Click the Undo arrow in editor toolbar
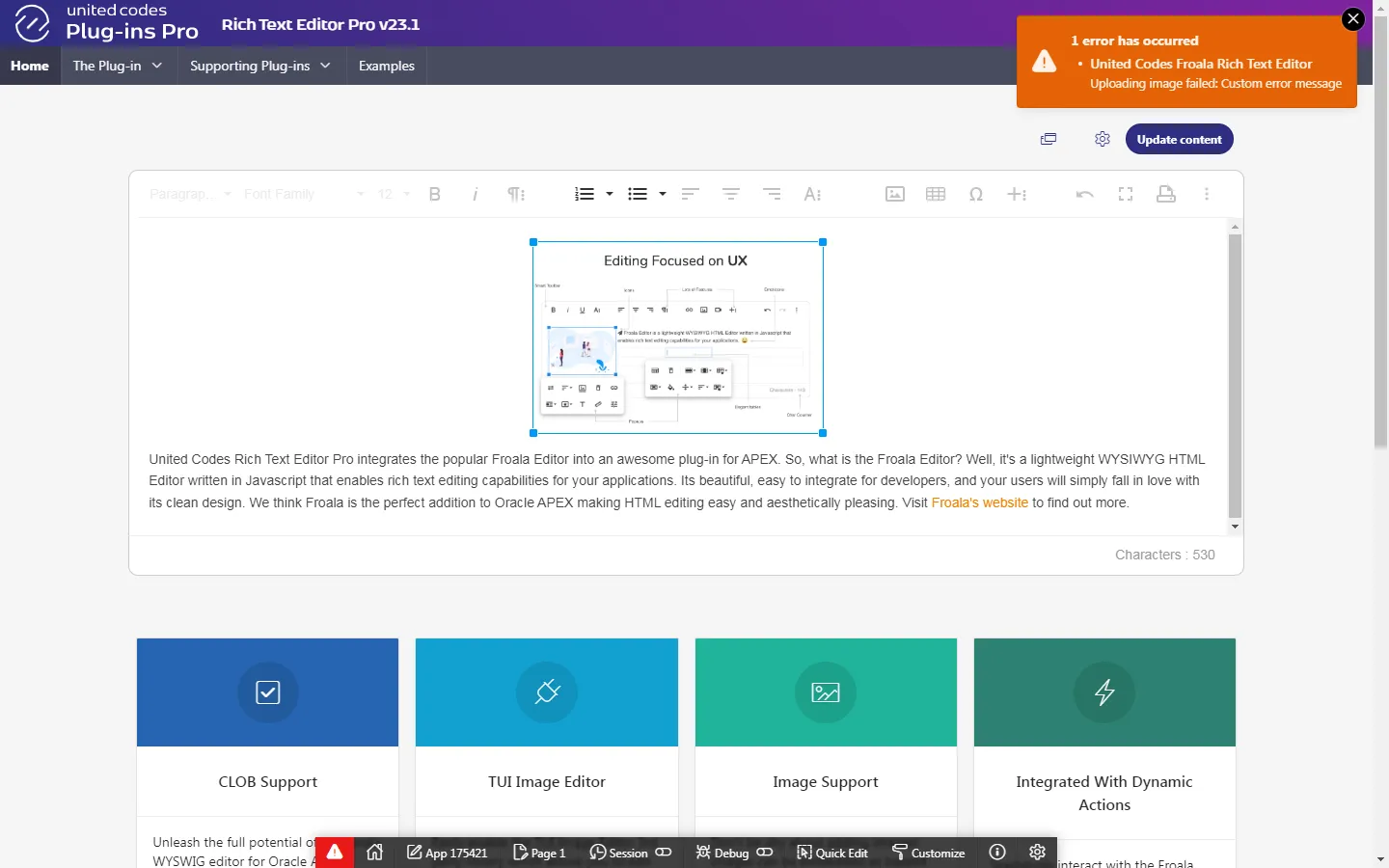Screen dimensions: 1389x868 pos(1084,194)
